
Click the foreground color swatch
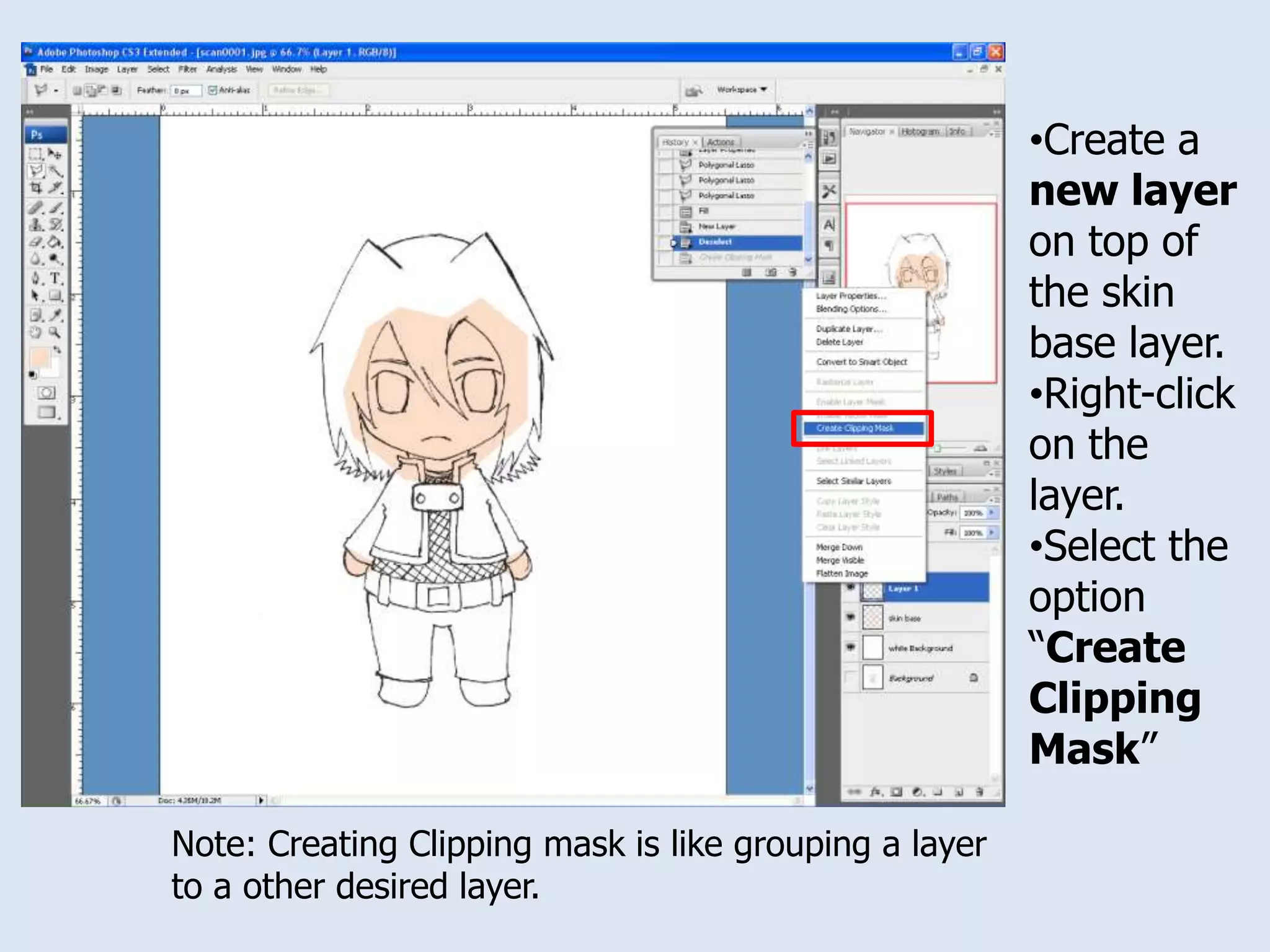pos(39,358)
